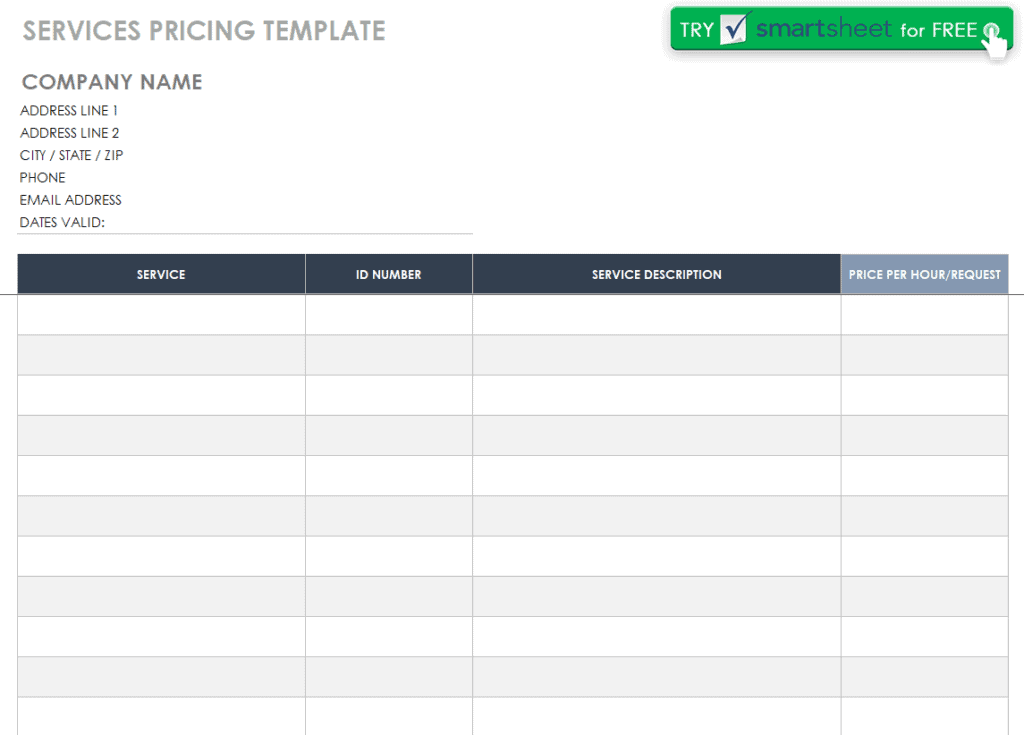Click the ID NUMBER column header
Viewport: 1024px width, 735px height.
(389, 274)
